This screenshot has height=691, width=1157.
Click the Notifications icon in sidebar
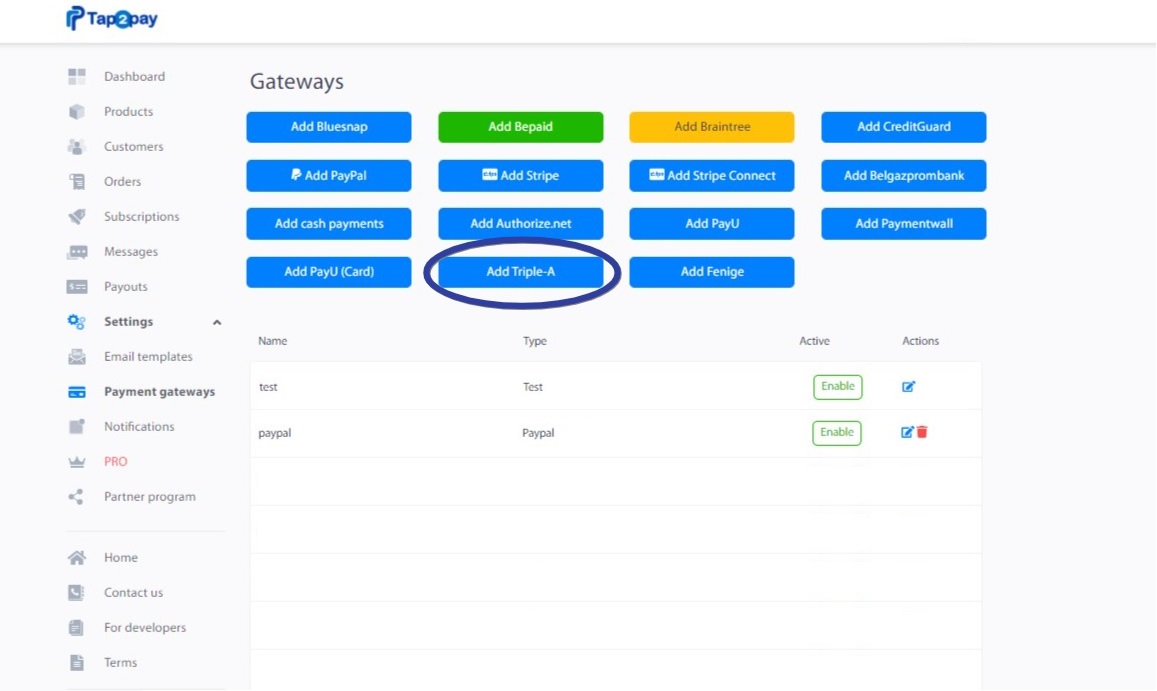point(77,427)
